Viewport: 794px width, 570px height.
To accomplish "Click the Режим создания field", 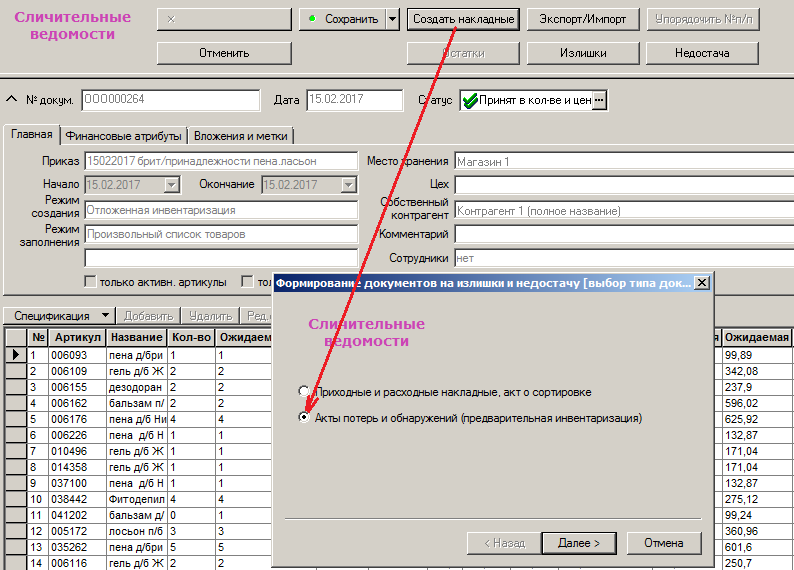I will coord(221,210).
